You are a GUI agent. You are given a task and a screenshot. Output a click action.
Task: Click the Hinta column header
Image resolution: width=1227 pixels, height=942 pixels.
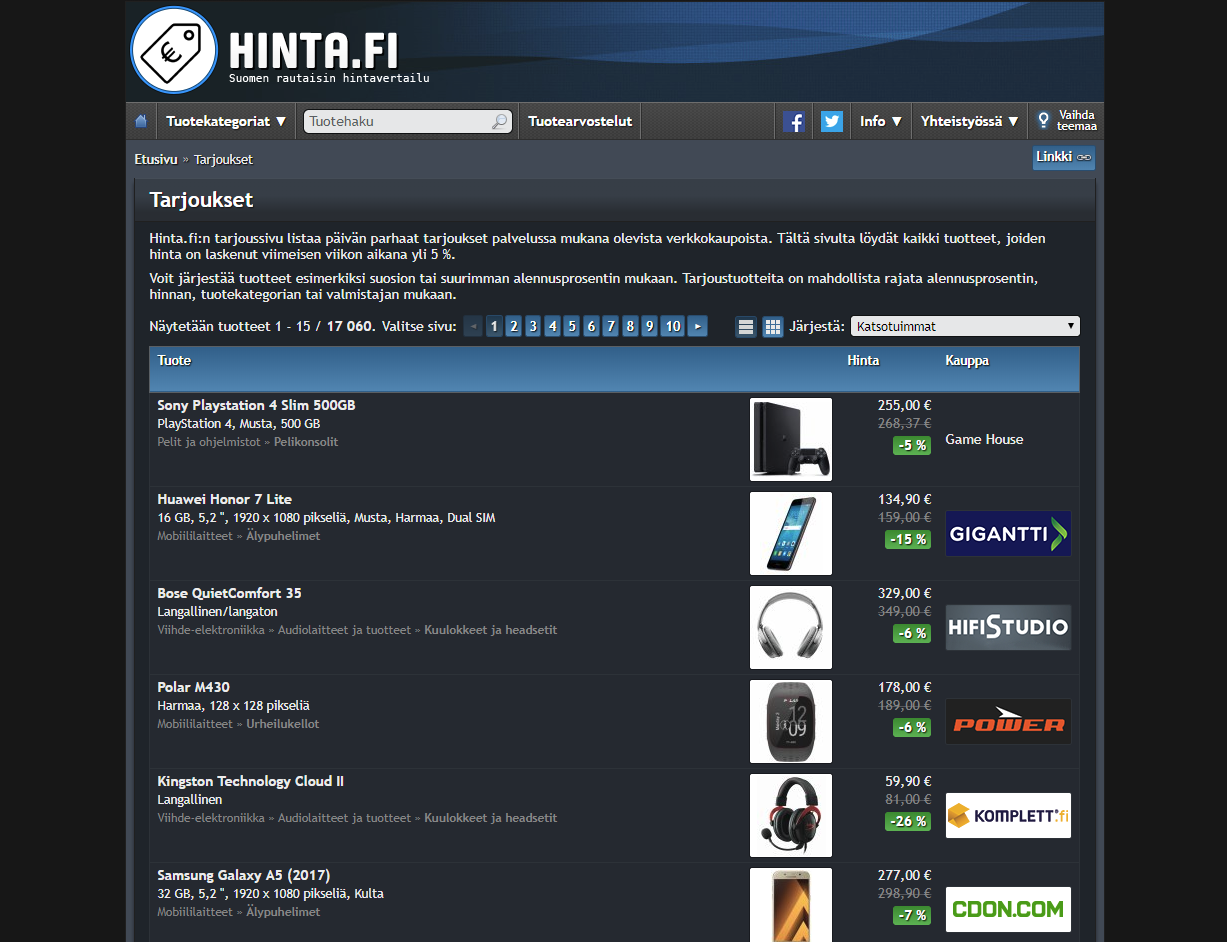tap(864, 360)
